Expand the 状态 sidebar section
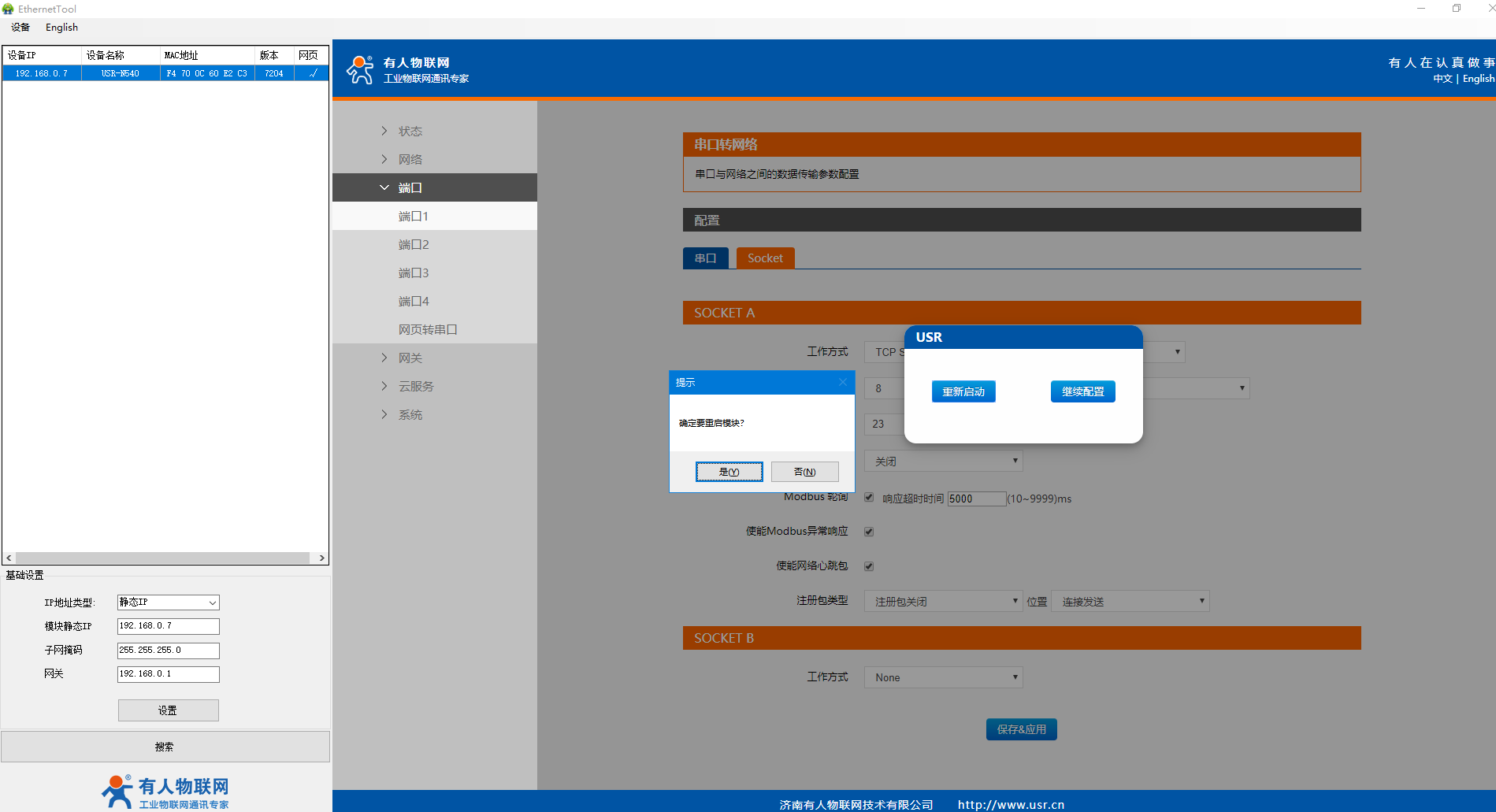This screenshot has height=812, width=1496. click(410, 131)
